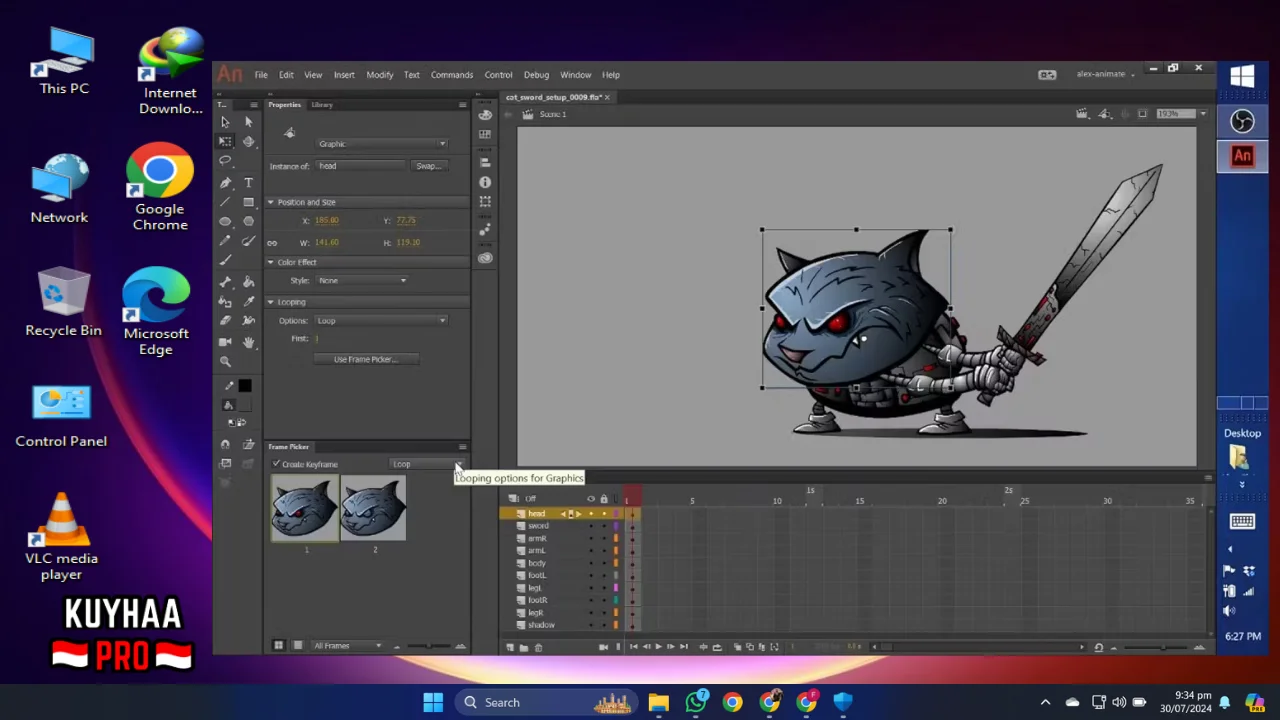Click the New Layer icon in timeline

510,647
